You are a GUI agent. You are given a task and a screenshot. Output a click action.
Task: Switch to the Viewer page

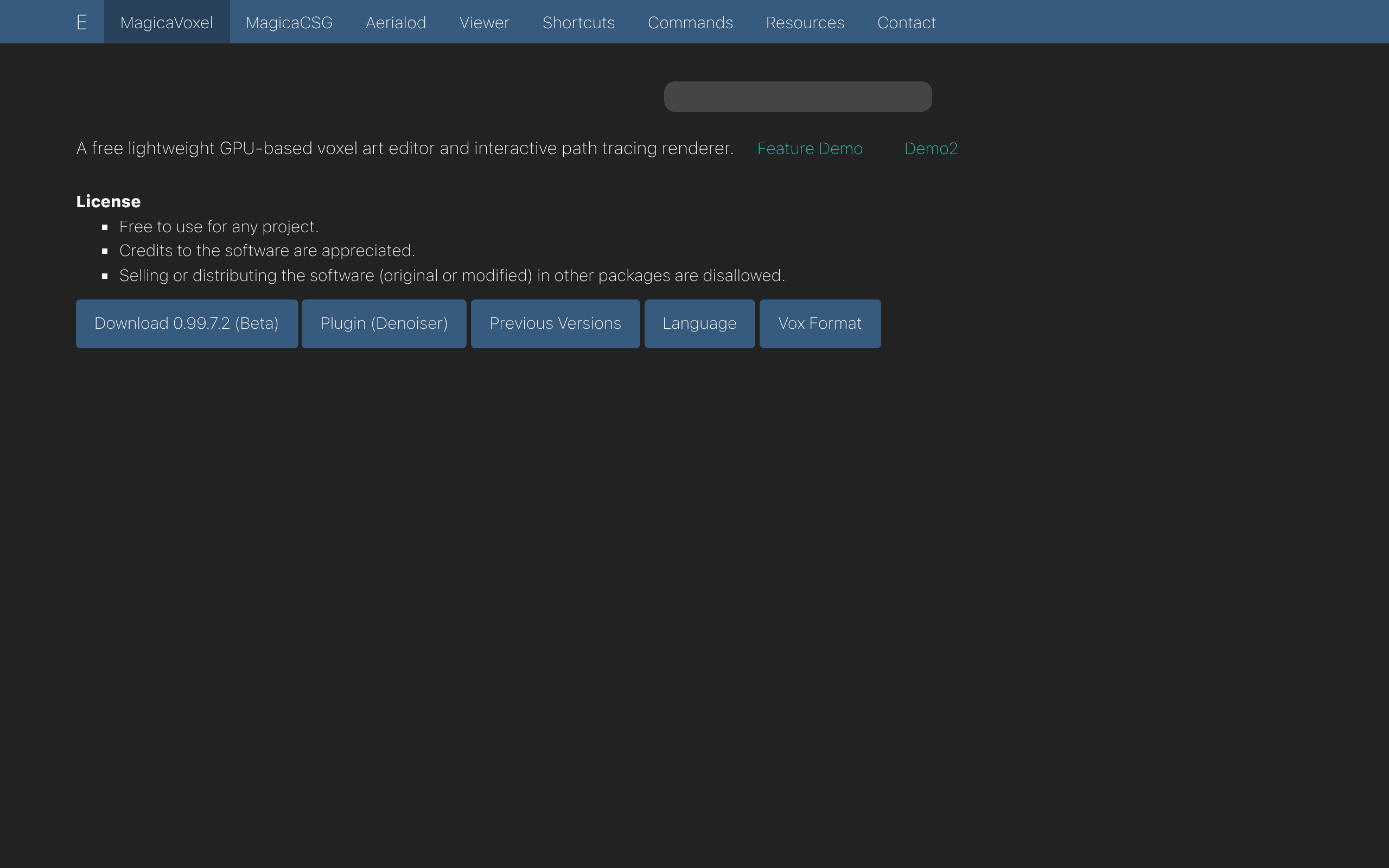[485, 22]
